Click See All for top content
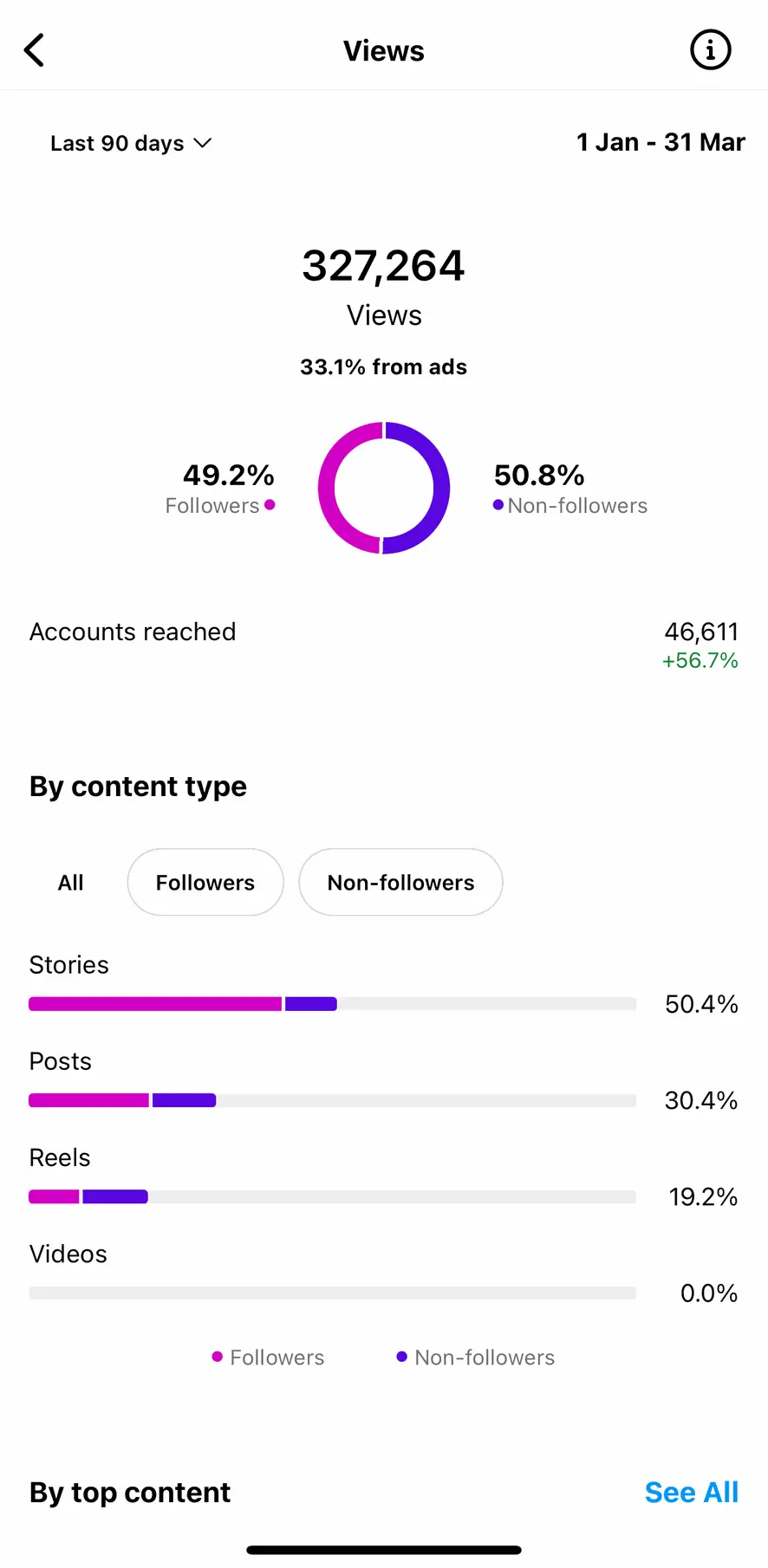The width and height of the screenshot is (768, 1568). click(691, 1493)
